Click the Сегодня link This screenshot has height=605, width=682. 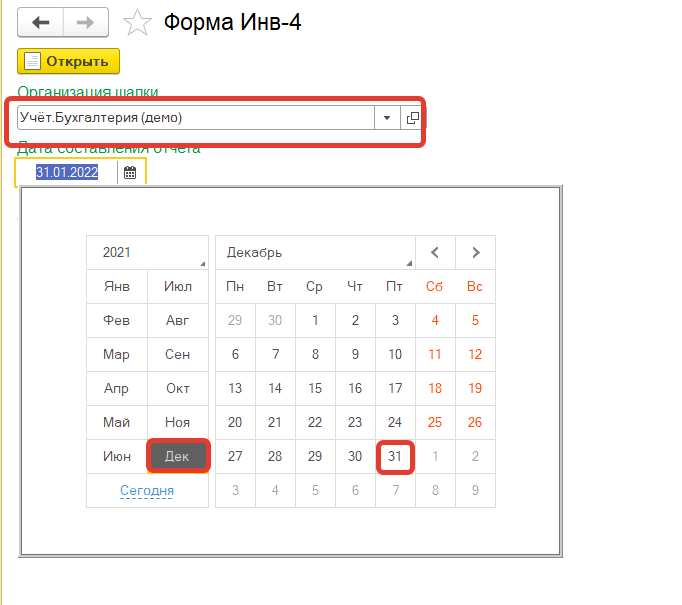click(x=147, y=490)
